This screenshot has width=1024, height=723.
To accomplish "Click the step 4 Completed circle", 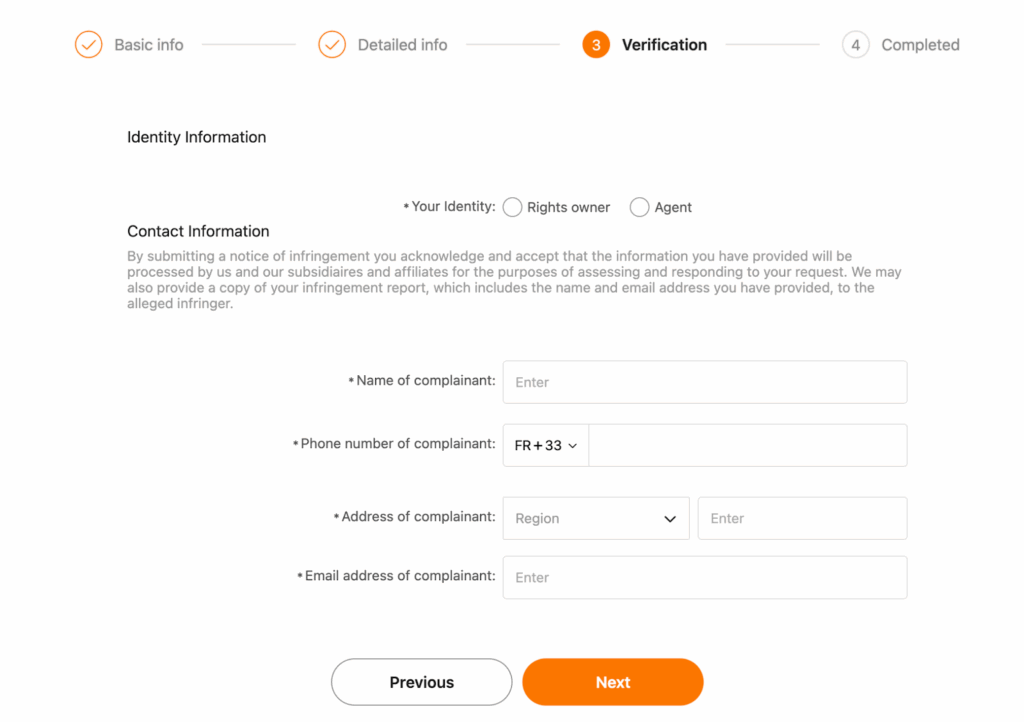I will [855, 44].
